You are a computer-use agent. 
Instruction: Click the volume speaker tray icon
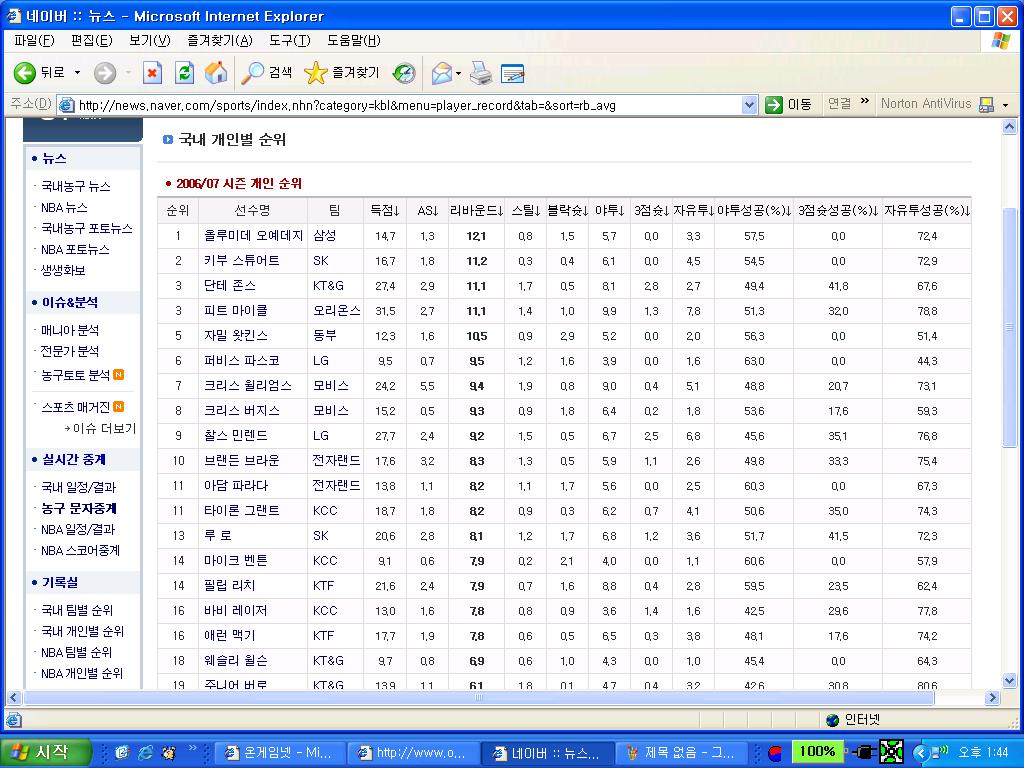coord(940,752)
